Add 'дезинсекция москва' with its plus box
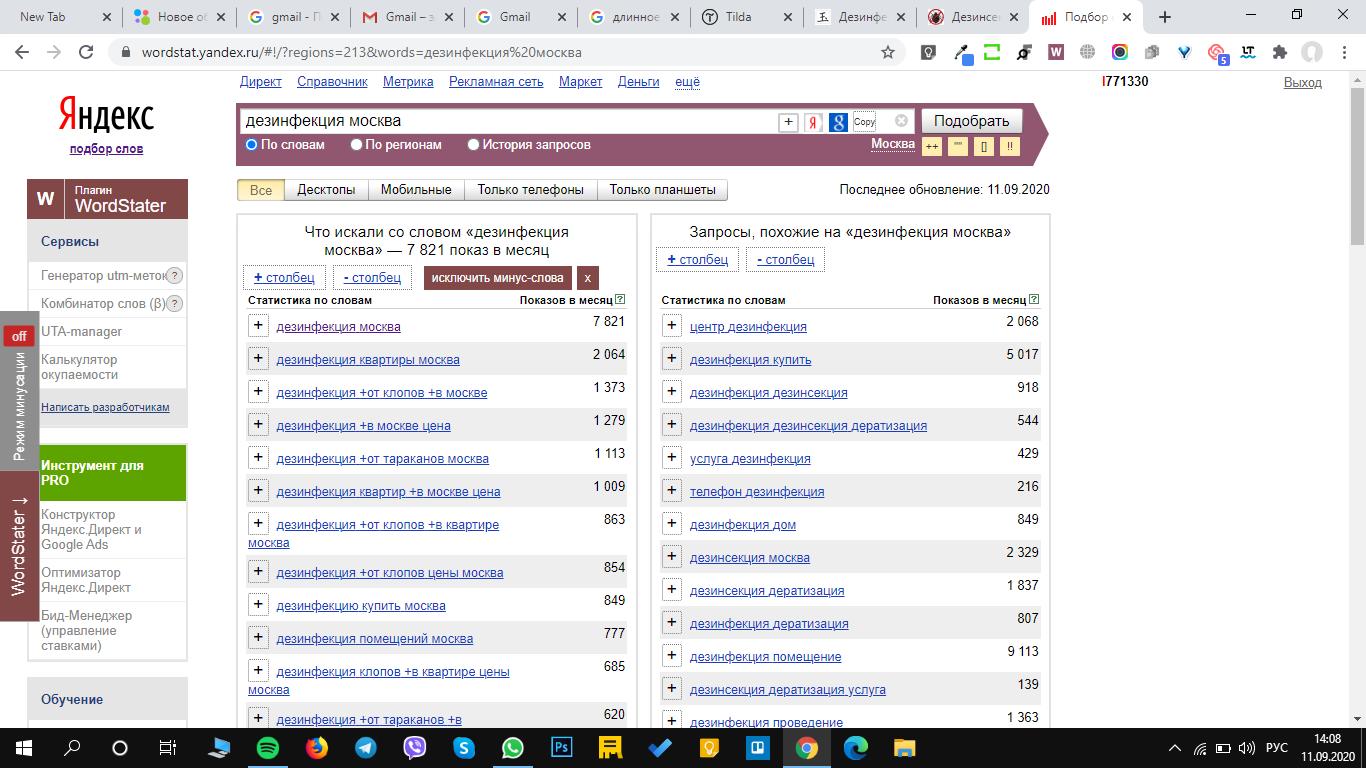The image size is (1366, 768). tap(672, 556)
